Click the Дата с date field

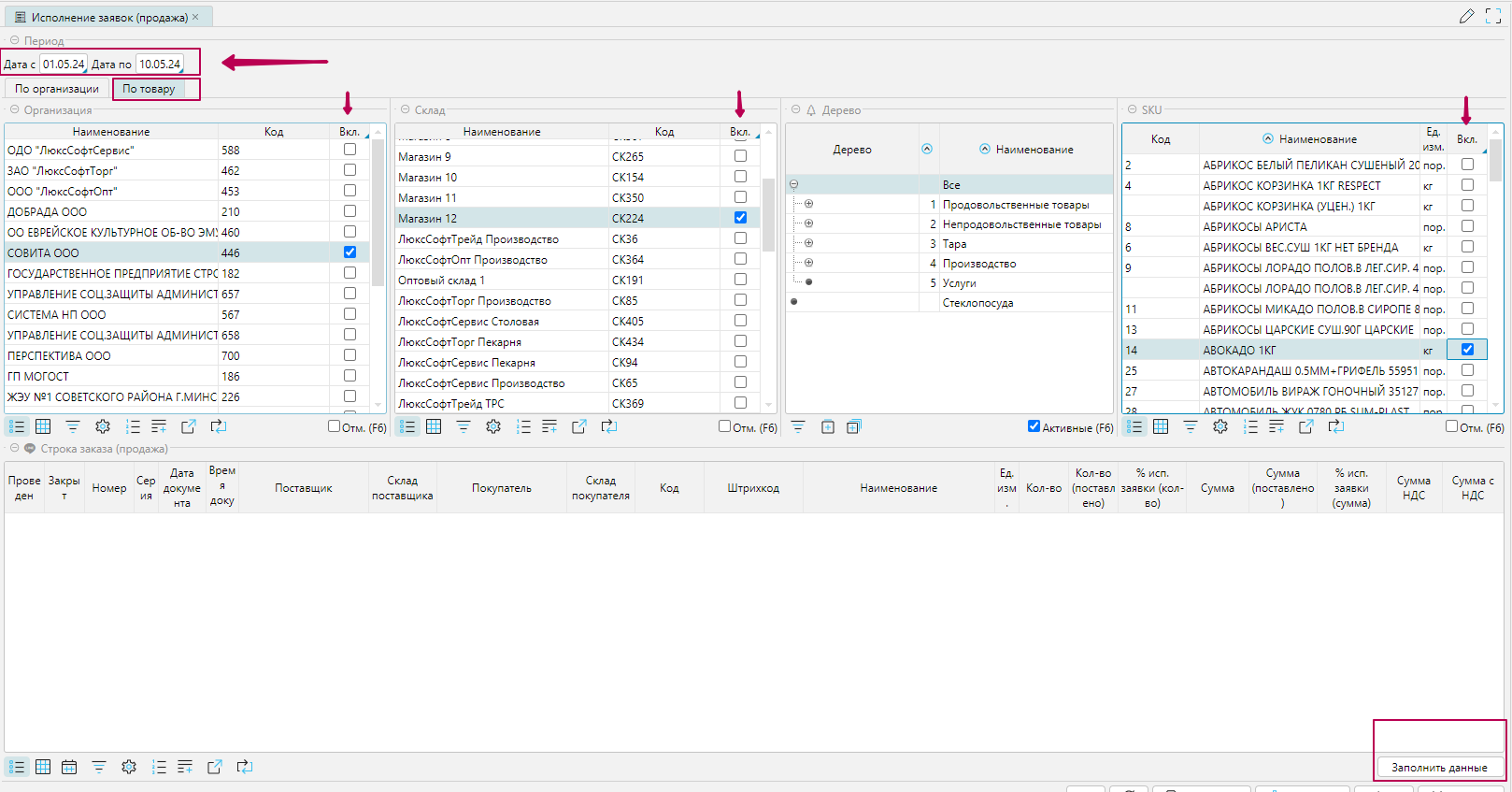[63, 65]
